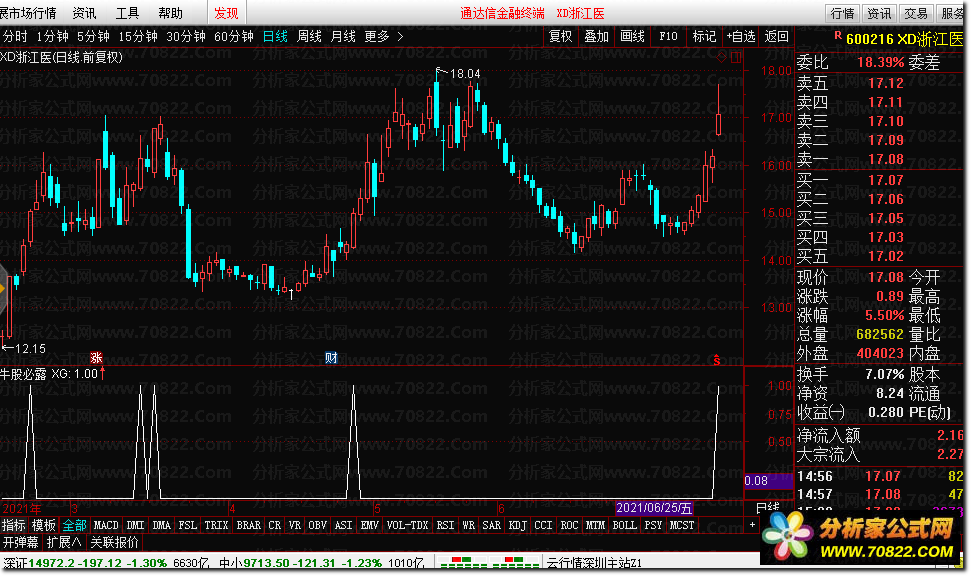Click the 开弹幕 button
The height and width of the screenshot is (576, 972).
pyautogui.click(x=21, y=543)
